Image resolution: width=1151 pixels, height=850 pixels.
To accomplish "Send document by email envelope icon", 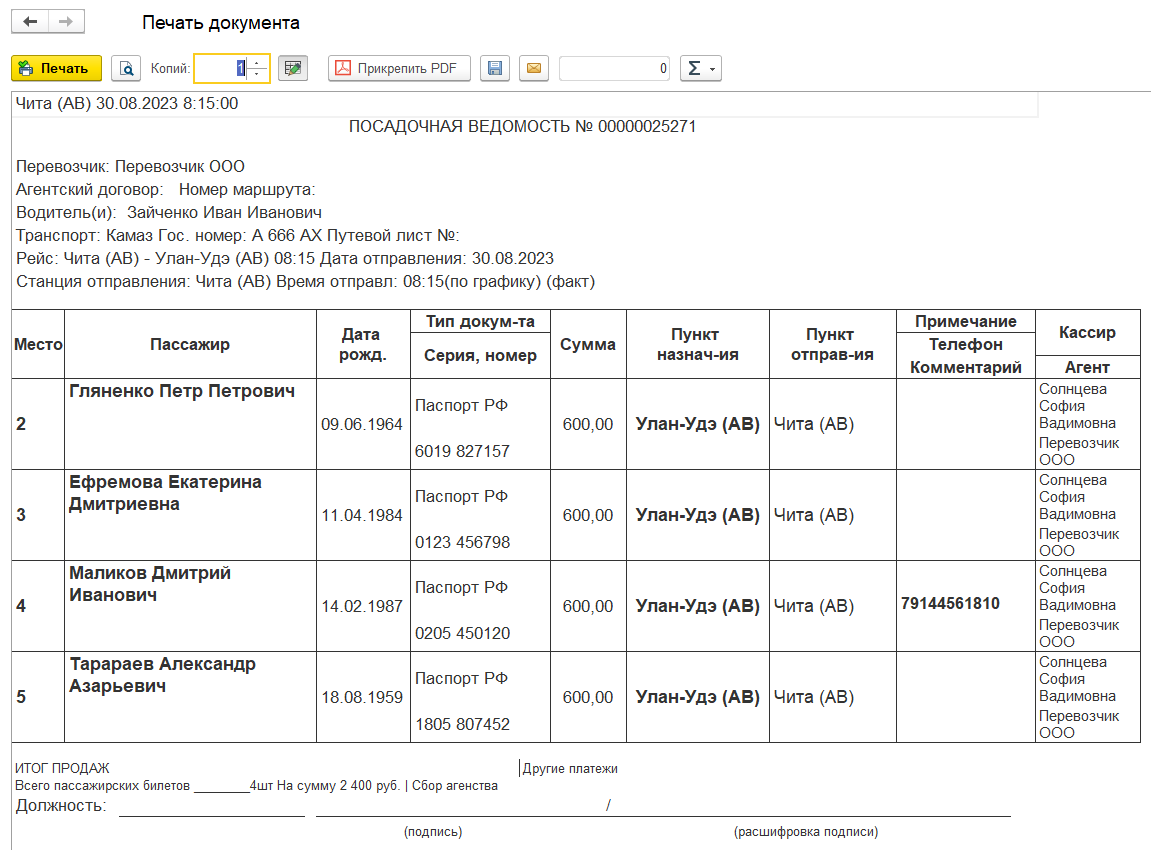I will click(533, 68).
